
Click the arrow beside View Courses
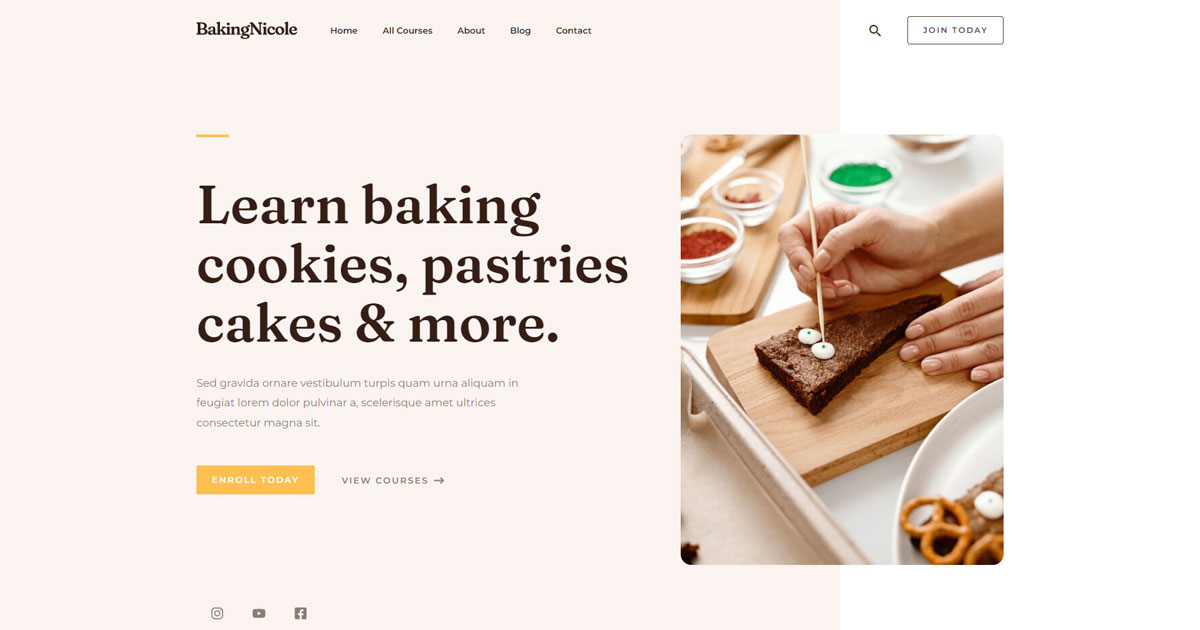[439, 481]
